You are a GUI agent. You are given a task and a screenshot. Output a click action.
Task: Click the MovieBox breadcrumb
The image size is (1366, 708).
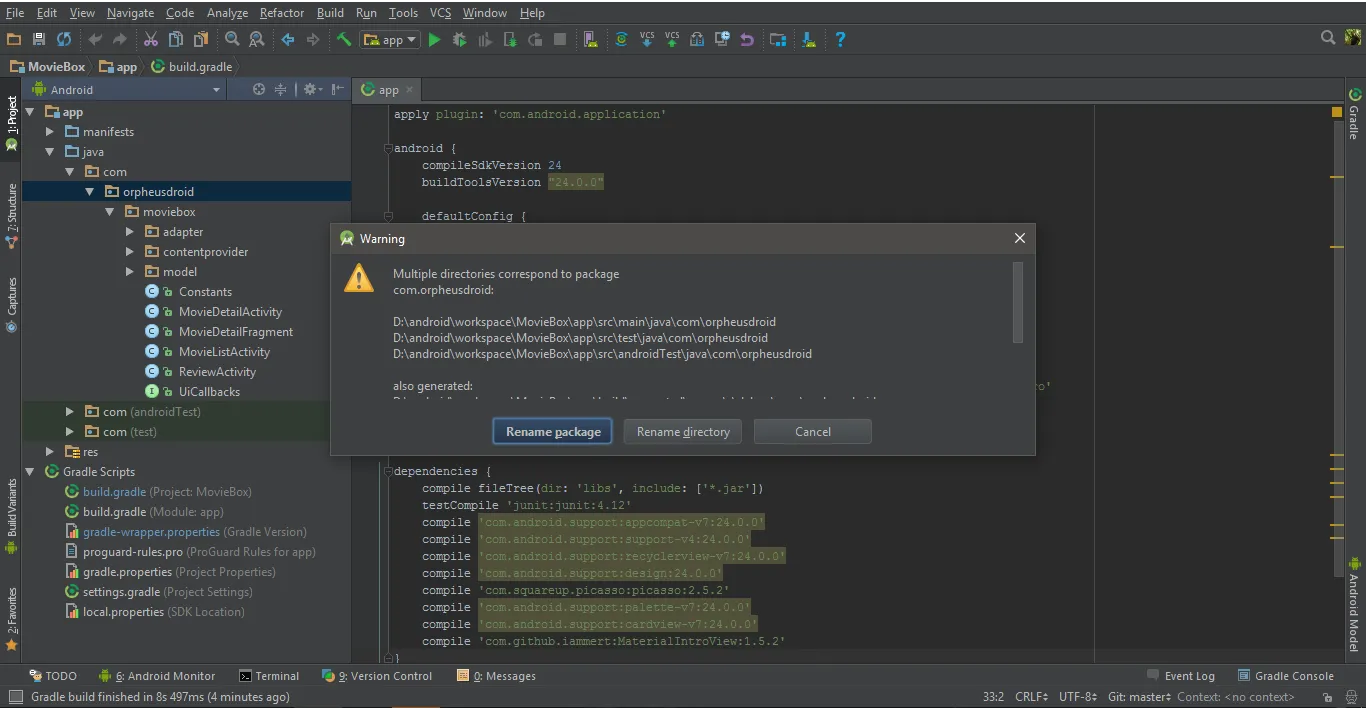pos(48,66)
